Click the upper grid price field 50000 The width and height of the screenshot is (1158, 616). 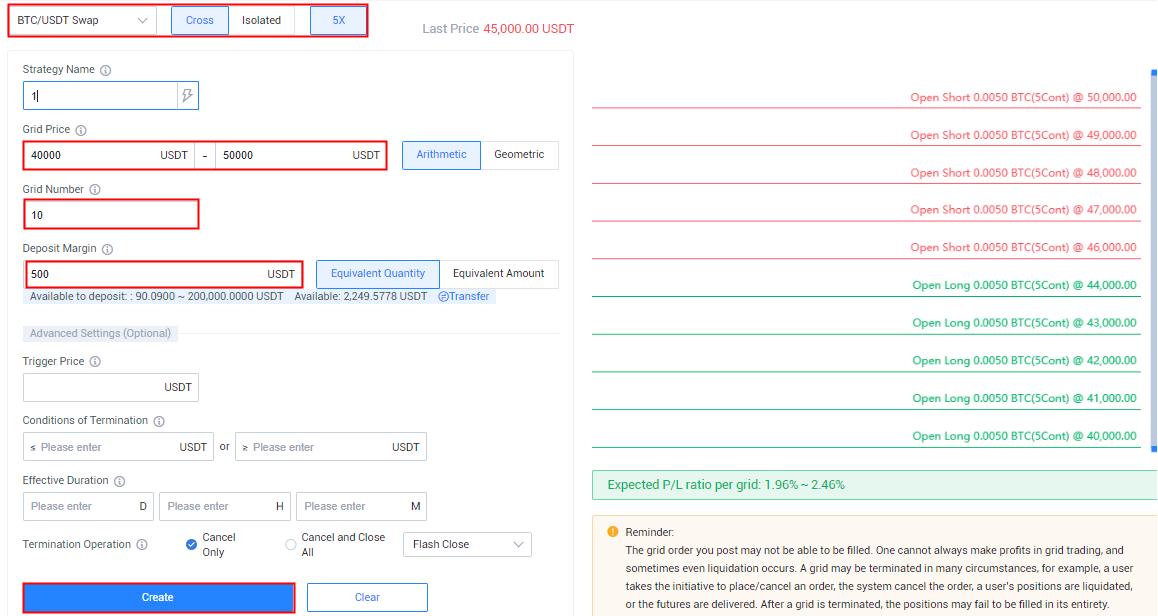click(301, 155)
